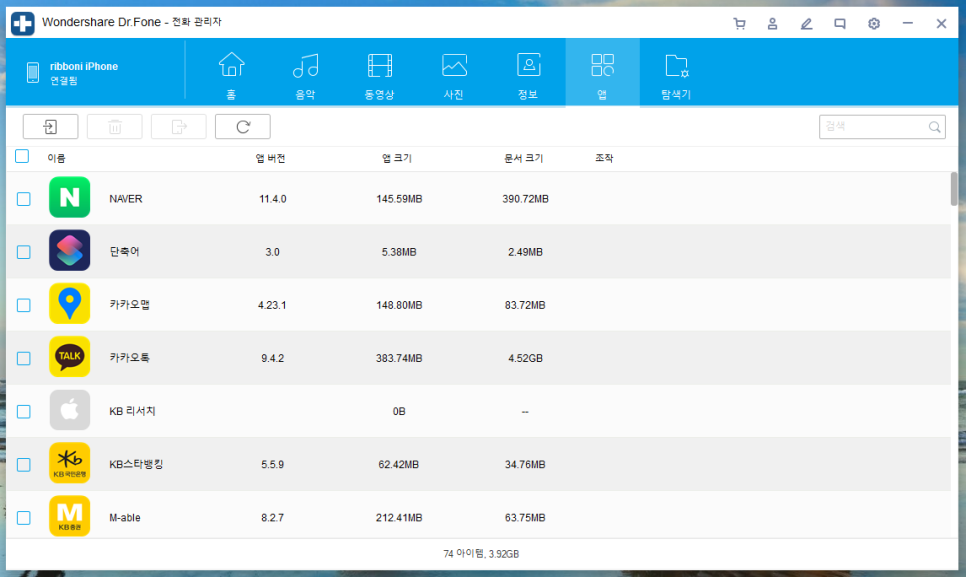Click the Dr.Fone plus logo icon
966x577 pixels.
tap(23, 23)
